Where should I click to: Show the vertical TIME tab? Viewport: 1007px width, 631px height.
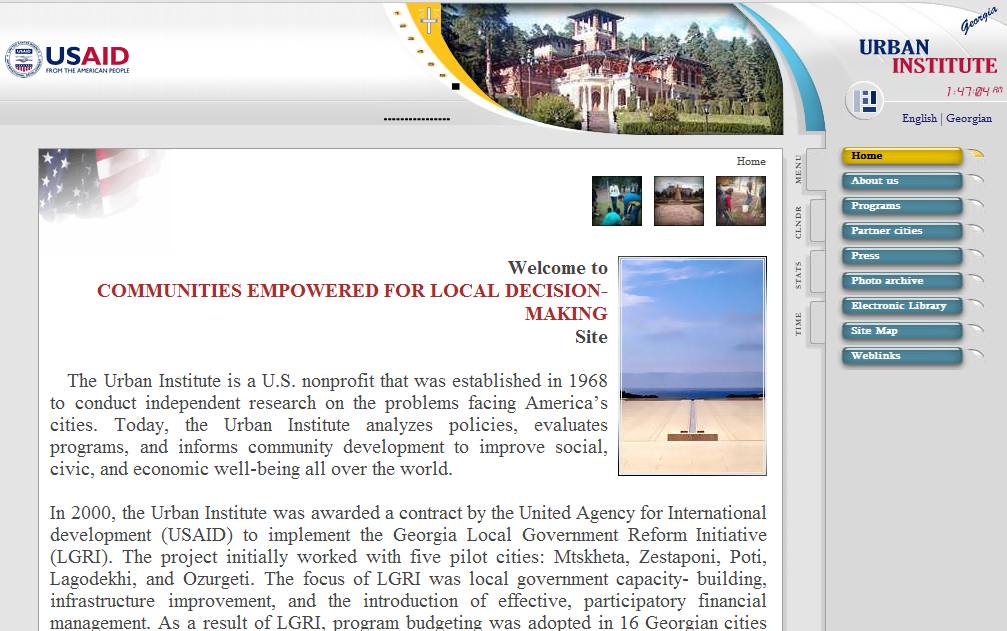[799, 323]
